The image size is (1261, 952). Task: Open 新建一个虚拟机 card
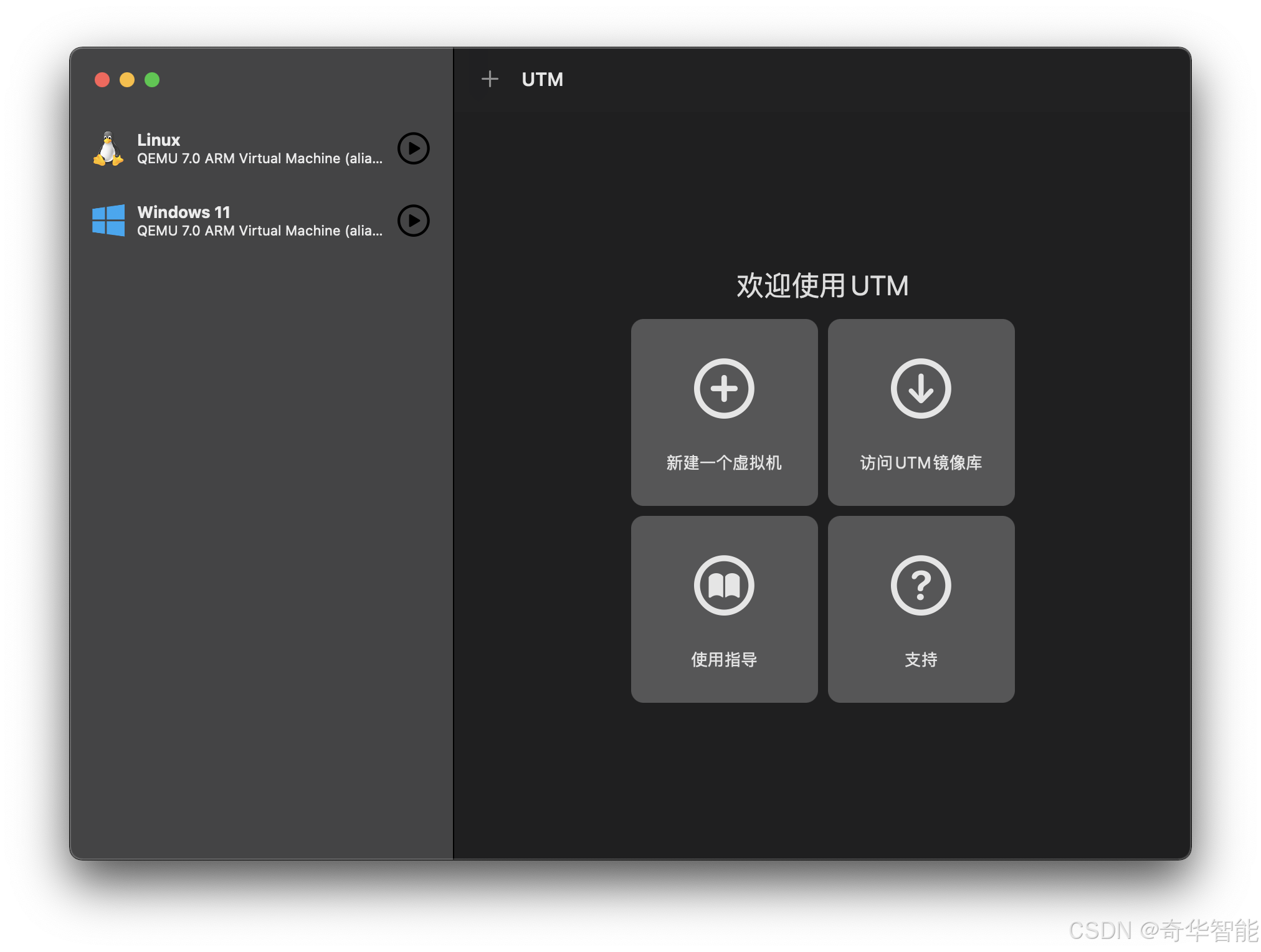tap(724, 463)
